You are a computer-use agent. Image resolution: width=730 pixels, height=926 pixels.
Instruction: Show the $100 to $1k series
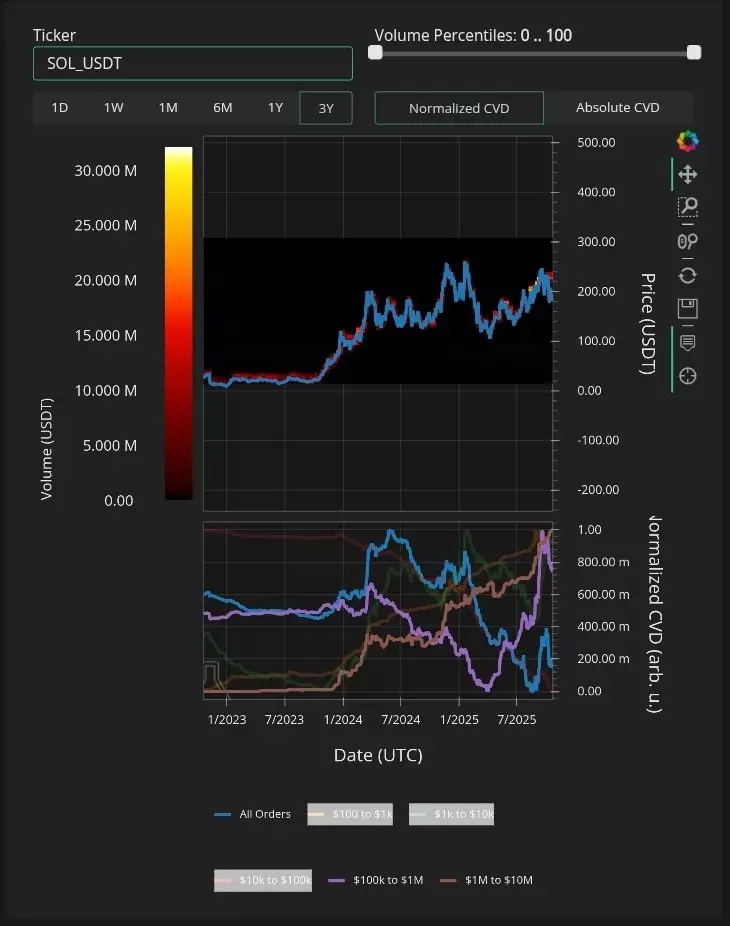pyautogui.click(x=350, y=814)
